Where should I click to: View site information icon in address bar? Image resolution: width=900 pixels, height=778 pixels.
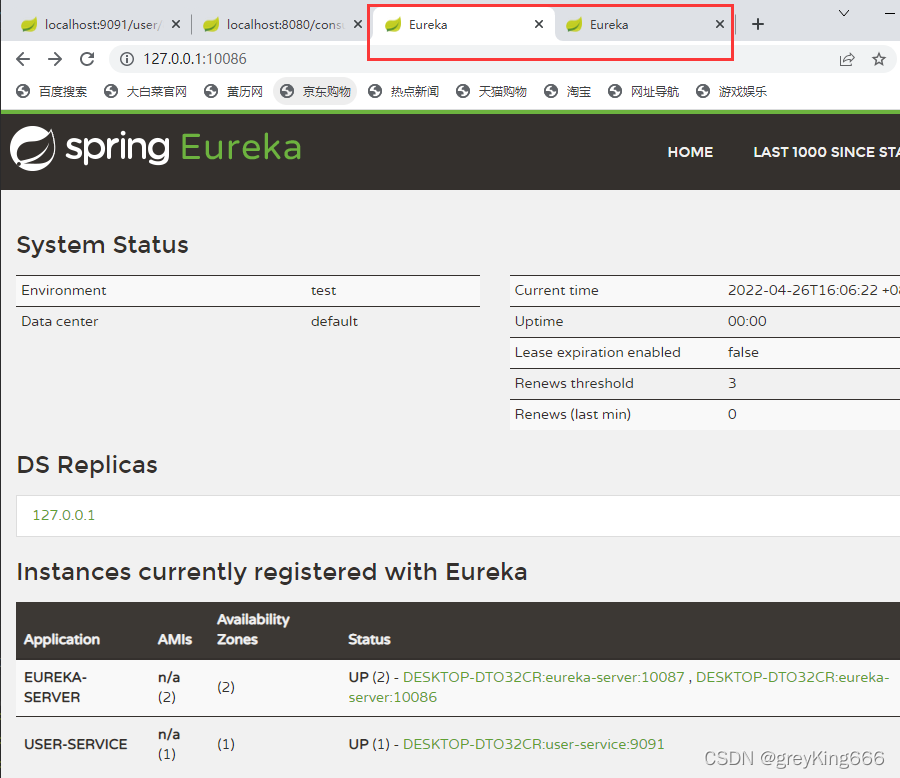coord(127,59)
